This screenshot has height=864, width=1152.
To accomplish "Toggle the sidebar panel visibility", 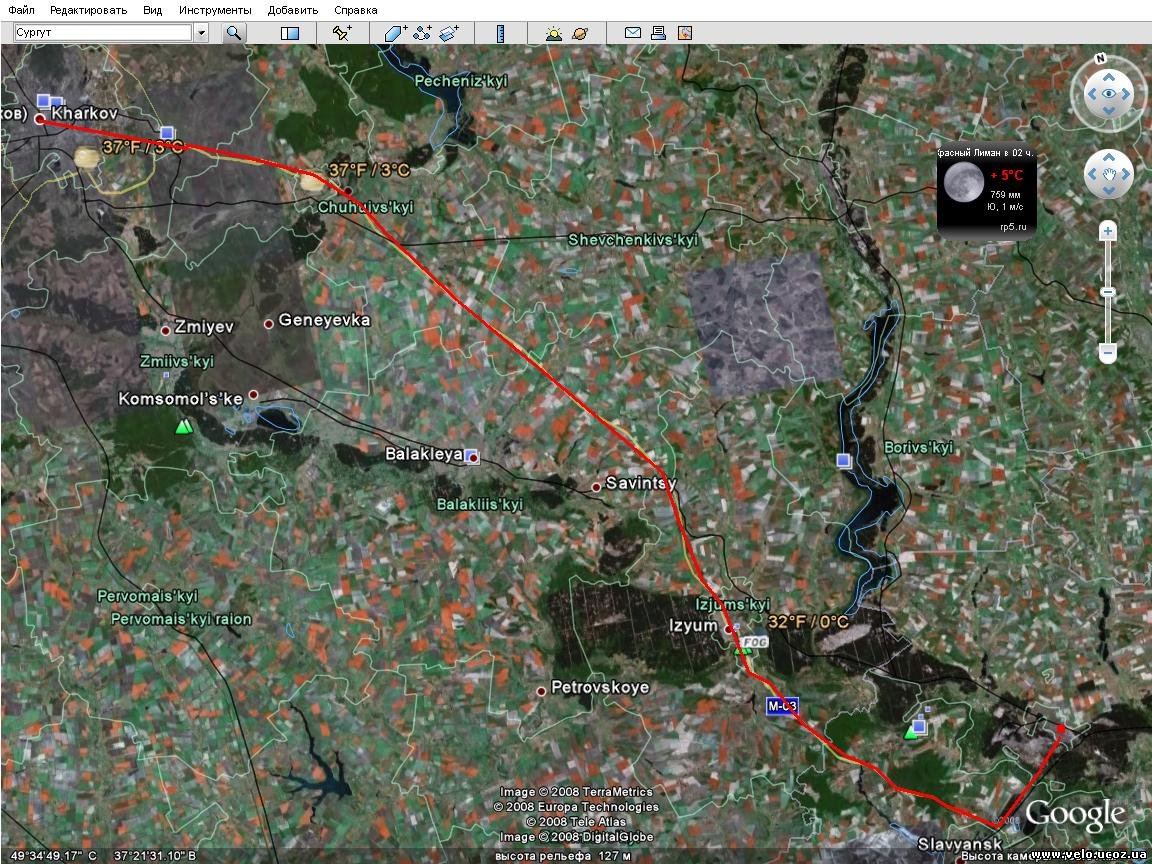I will tap(290, 33).
